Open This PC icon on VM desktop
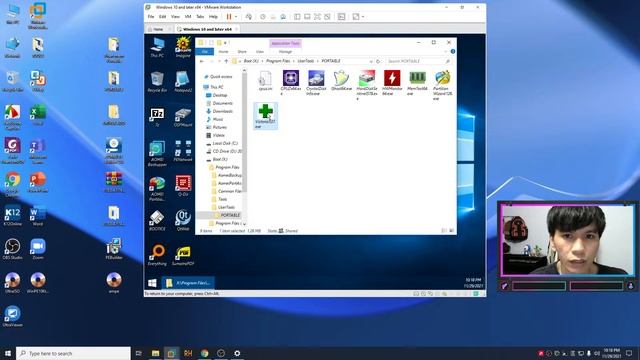Viewport: 640px width, 360px height. coord(157,47)
